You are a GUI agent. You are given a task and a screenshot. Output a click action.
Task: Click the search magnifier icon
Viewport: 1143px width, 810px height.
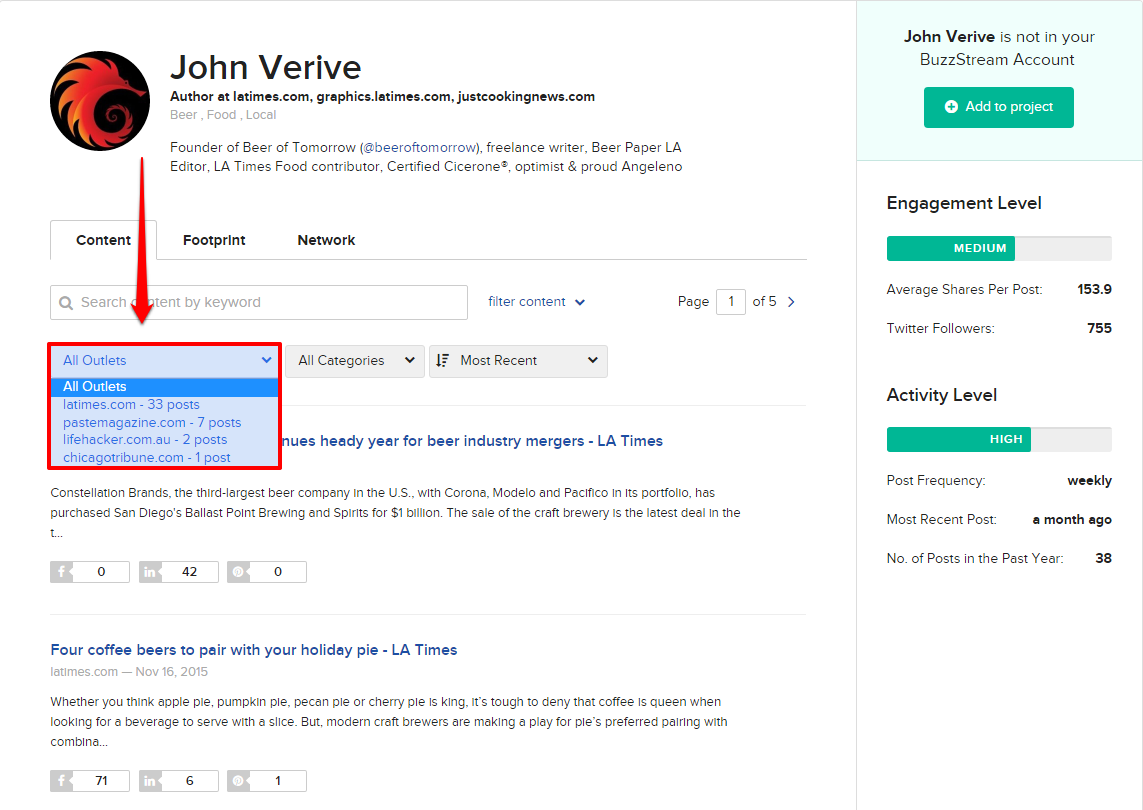66,302
